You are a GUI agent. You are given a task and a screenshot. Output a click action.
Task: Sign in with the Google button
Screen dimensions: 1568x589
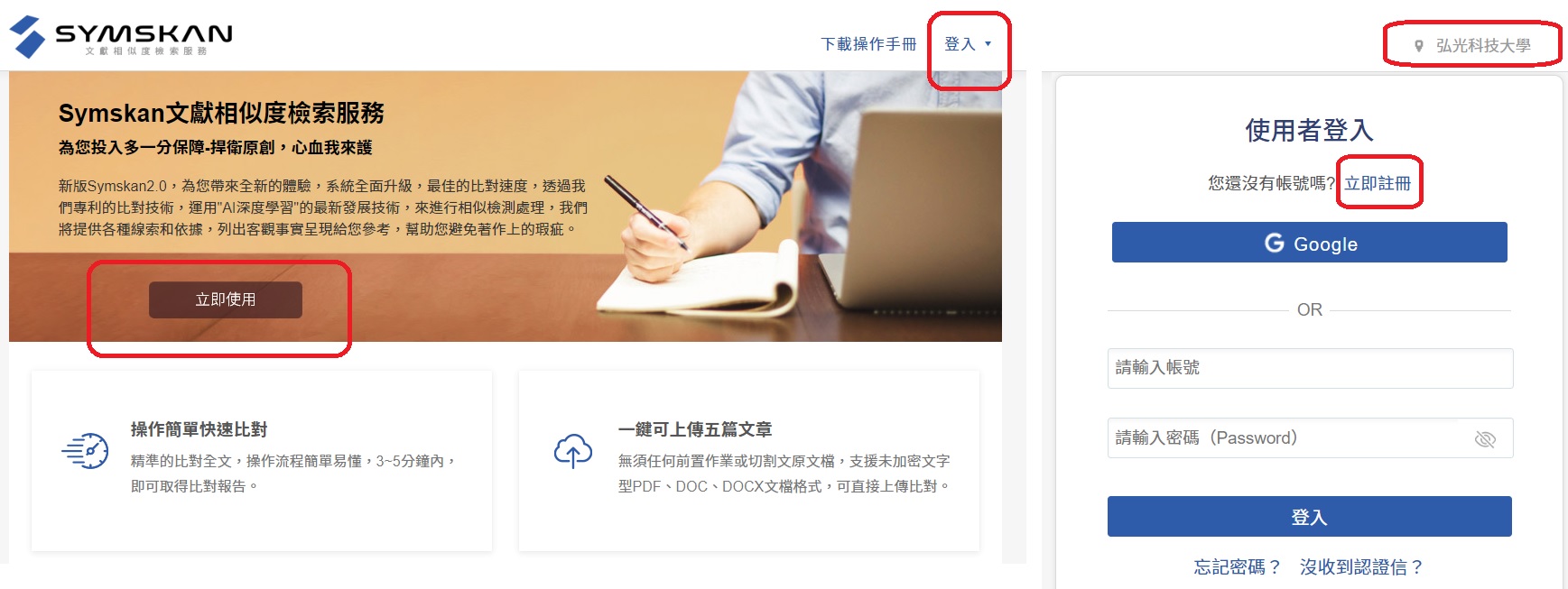click(x=1310, y=243)
